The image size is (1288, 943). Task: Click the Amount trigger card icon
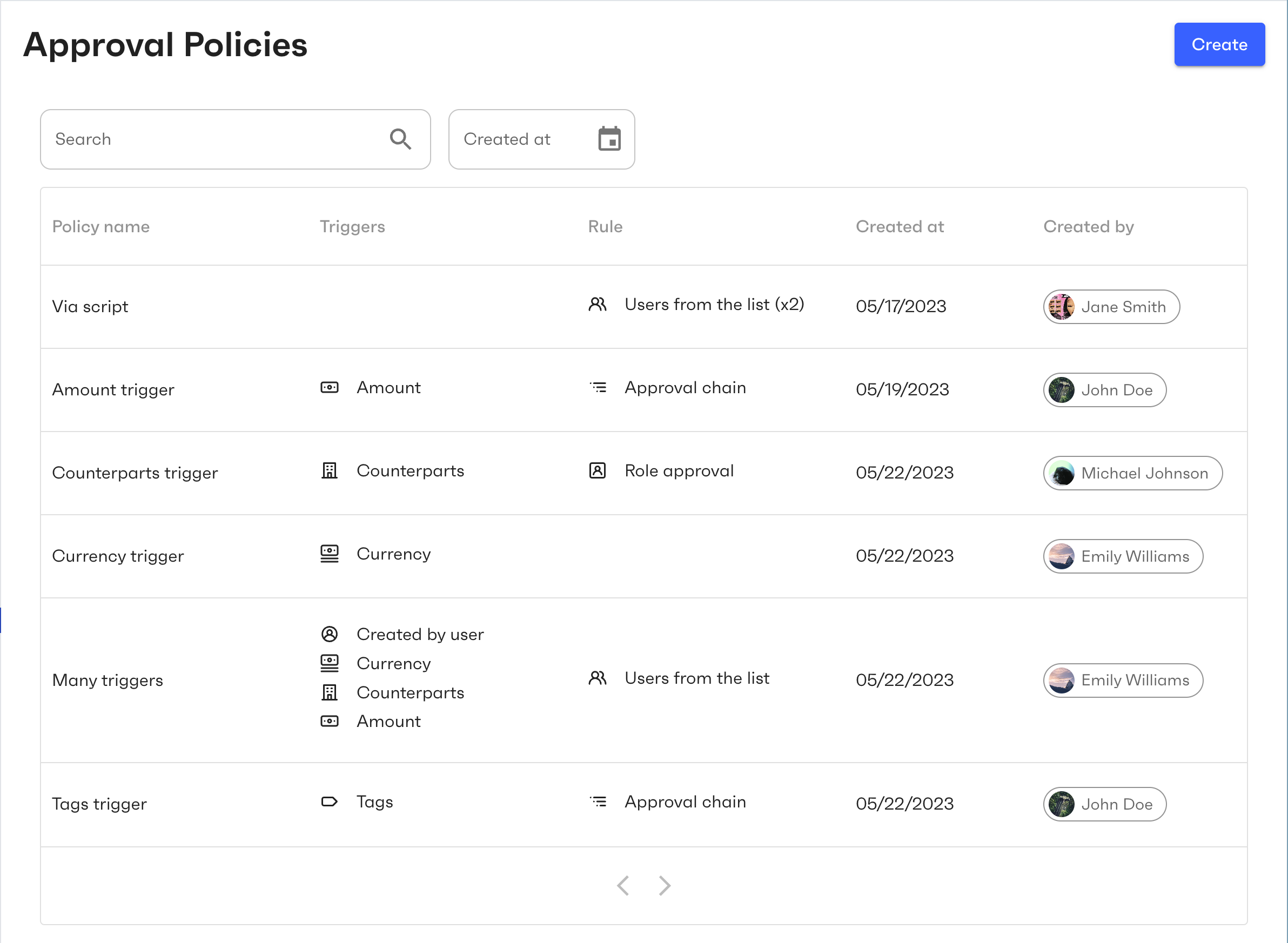pyautogui.click(x=330, y=388)
